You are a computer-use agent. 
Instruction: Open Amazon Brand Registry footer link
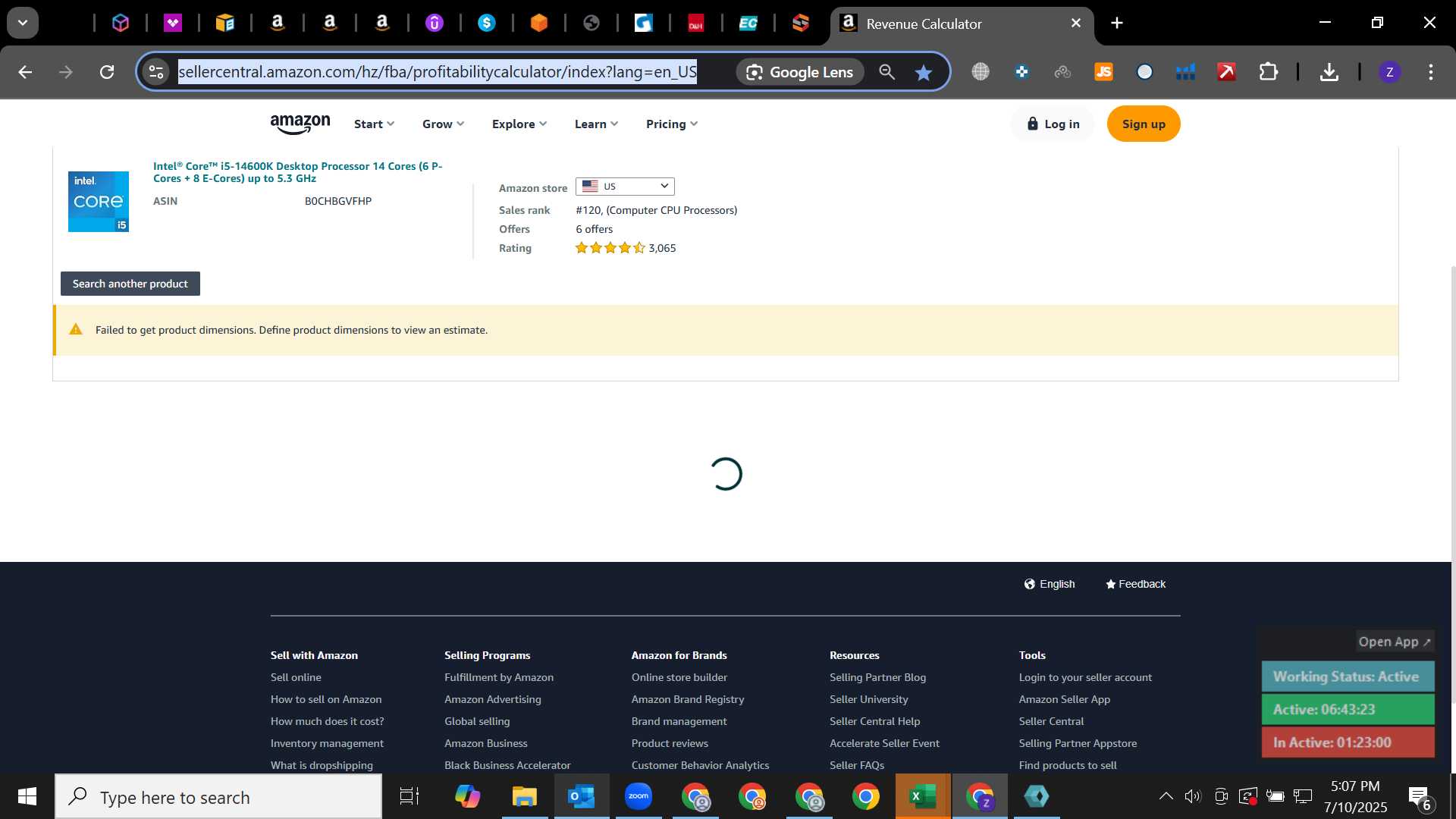click(688, 699)
